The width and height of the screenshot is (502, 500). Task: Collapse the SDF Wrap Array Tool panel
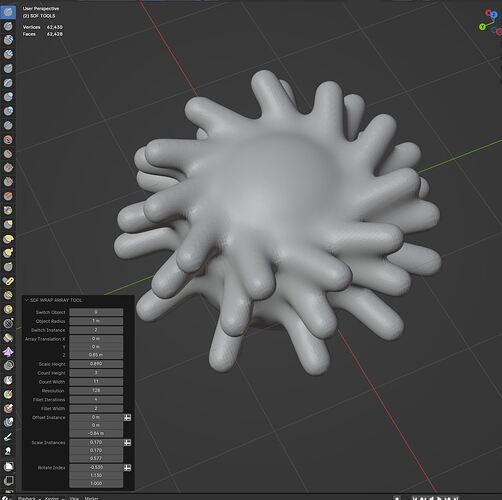pos(27,300)
